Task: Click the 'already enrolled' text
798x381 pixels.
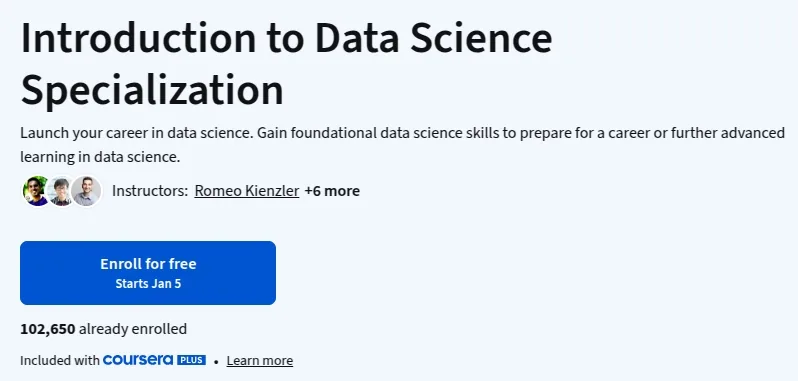Action: (x=133, y=329)
